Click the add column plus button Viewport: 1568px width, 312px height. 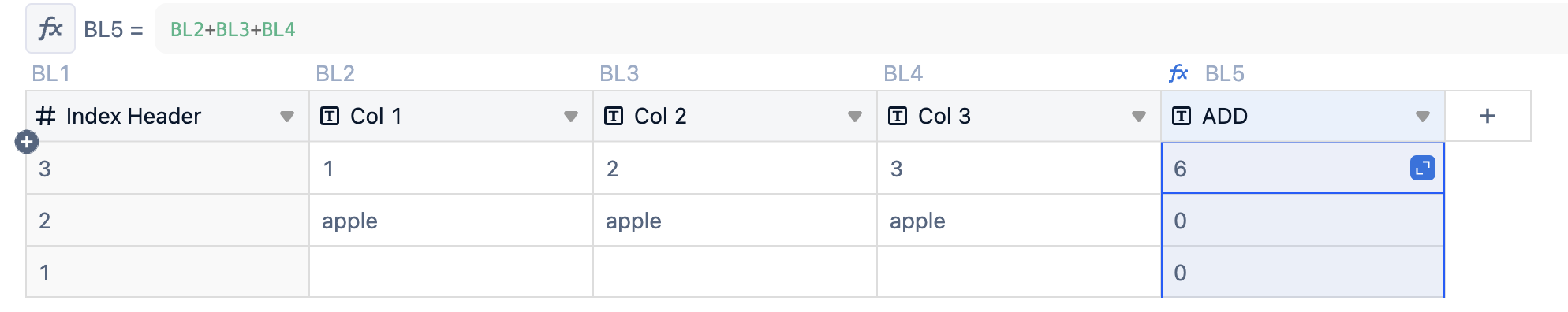coord(1488,116)
